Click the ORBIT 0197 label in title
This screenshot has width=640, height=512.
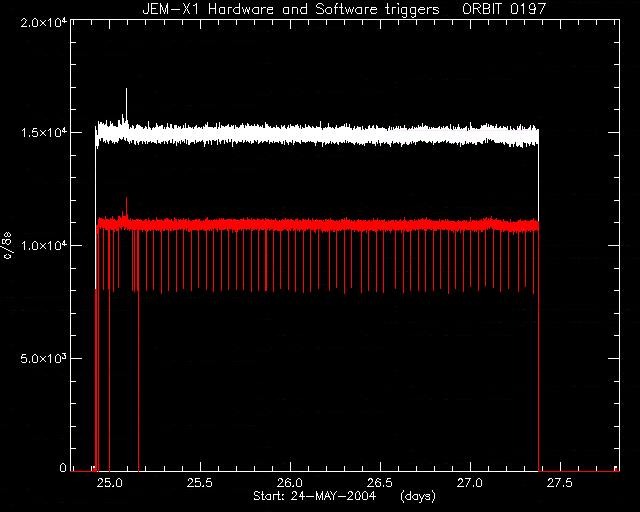pos(504,9)
